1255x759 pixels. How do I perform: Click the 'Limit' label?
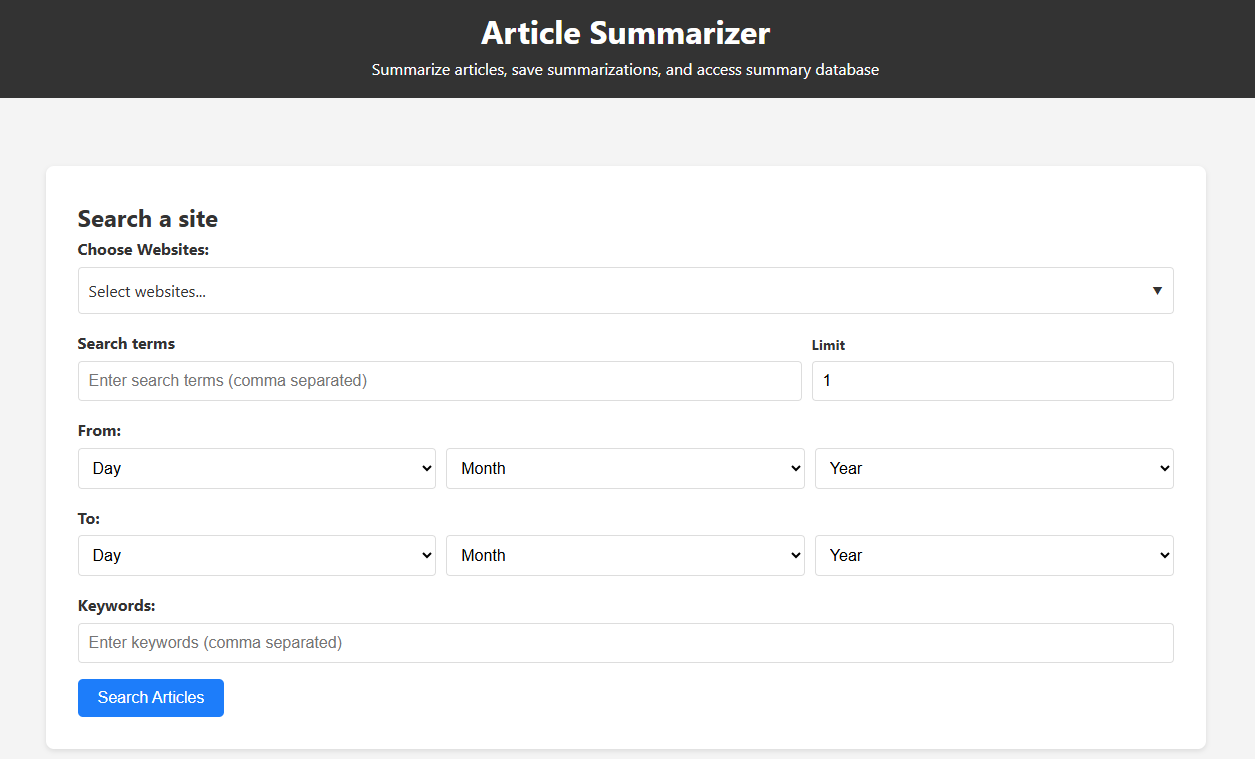[x=828, y=345]
